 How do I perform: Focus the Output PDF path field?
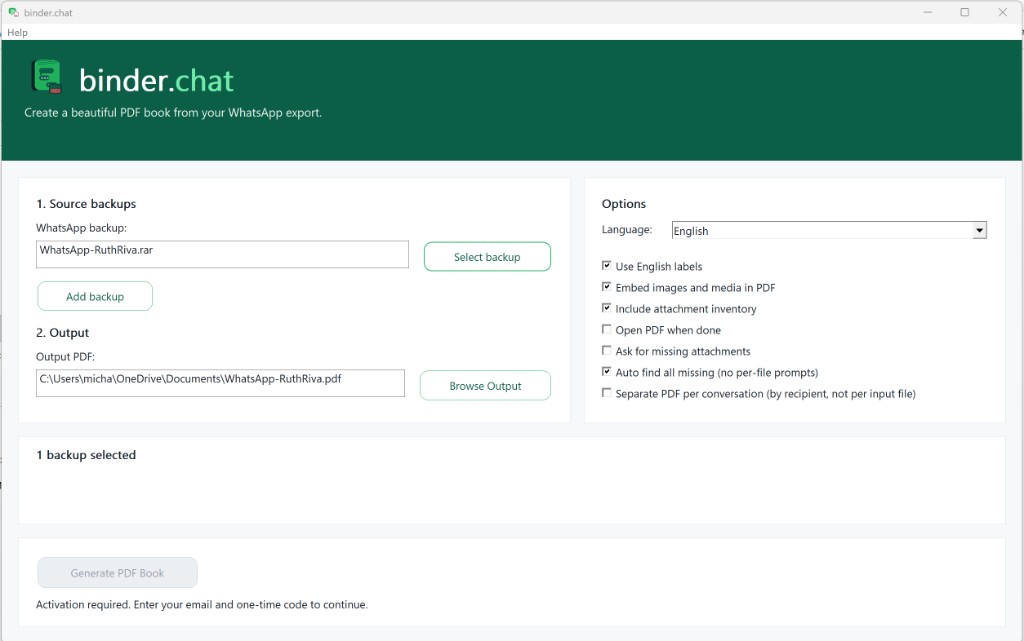tap(220, 383)
